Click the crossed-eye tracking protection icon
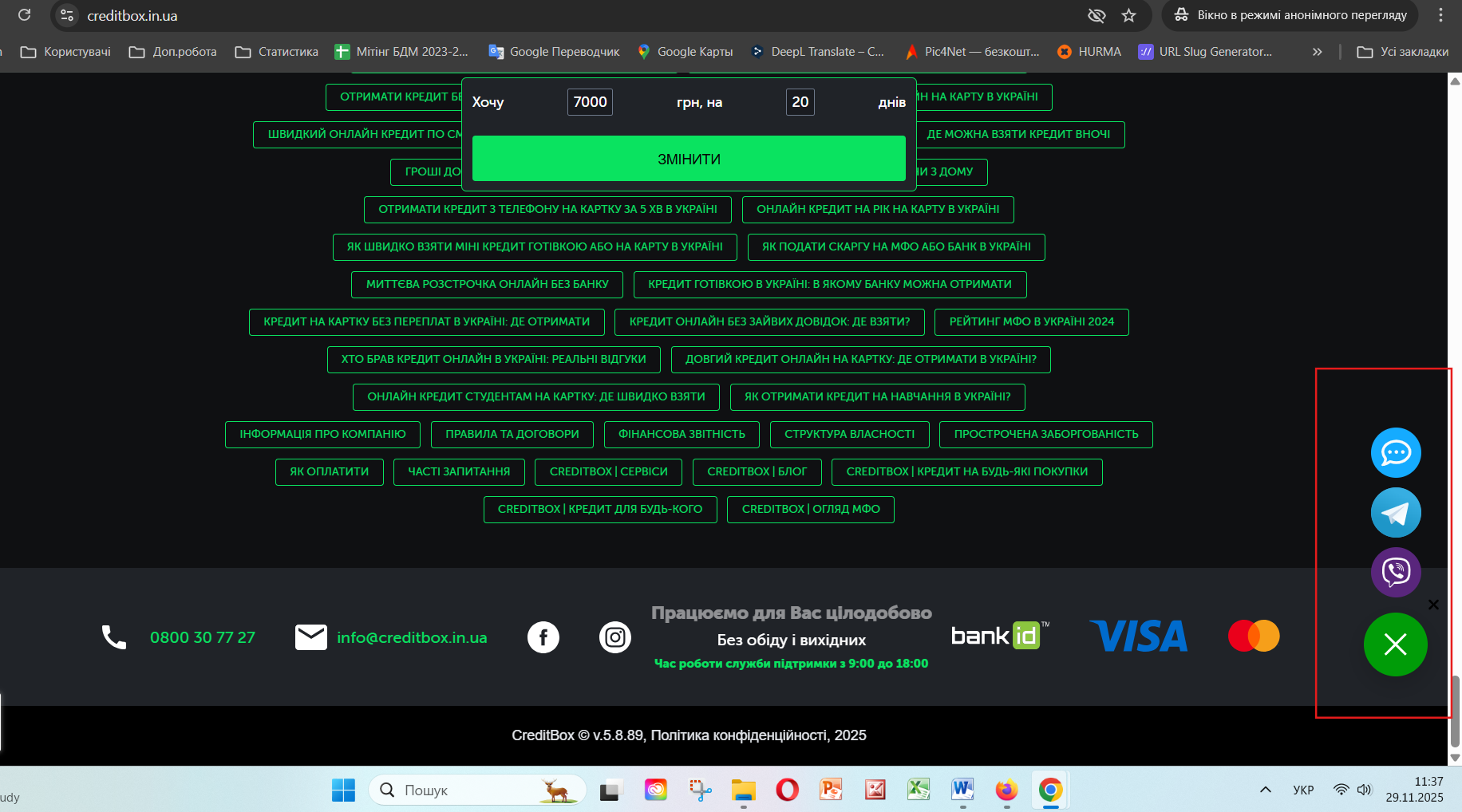 [x=1096, y=15]
